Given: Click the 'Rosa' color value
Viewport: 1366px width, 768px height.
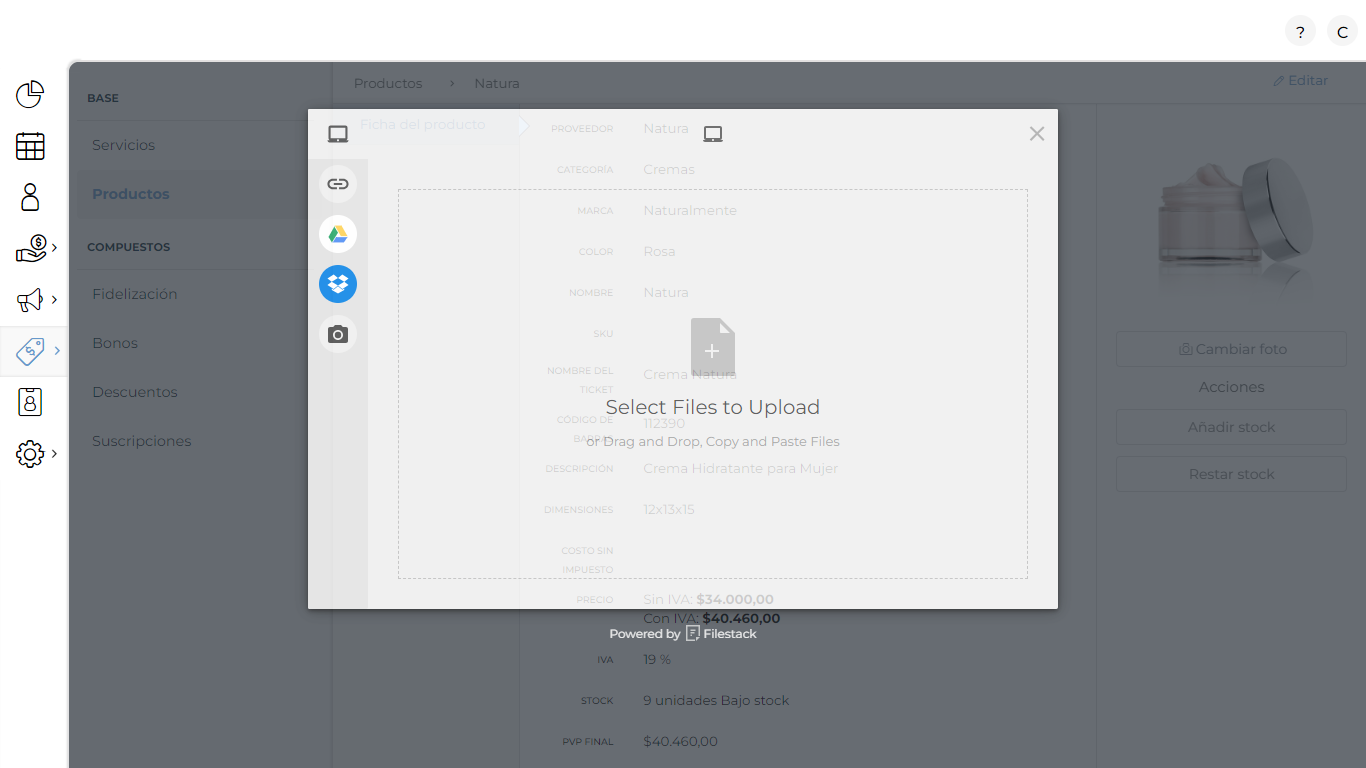Looking at the screenshot, I should 659,251.
